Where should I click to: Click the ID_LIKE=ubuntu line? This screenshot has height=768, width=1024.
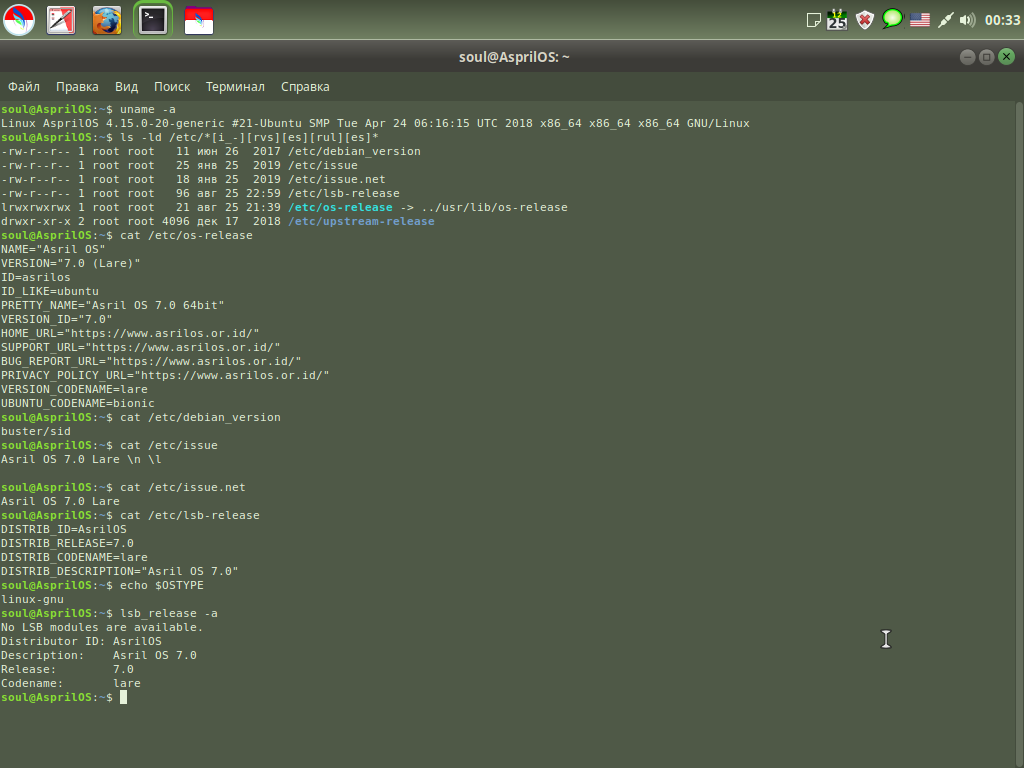50,291
